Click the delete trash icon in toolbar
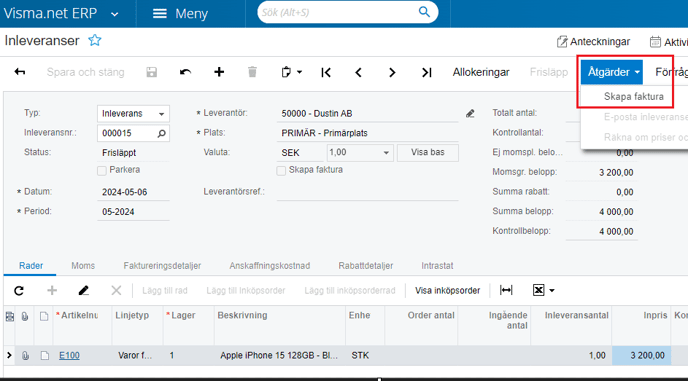Image resolution: width=688 pixels, height=381 pixels. pyautogui.click(x=252, y=72)
